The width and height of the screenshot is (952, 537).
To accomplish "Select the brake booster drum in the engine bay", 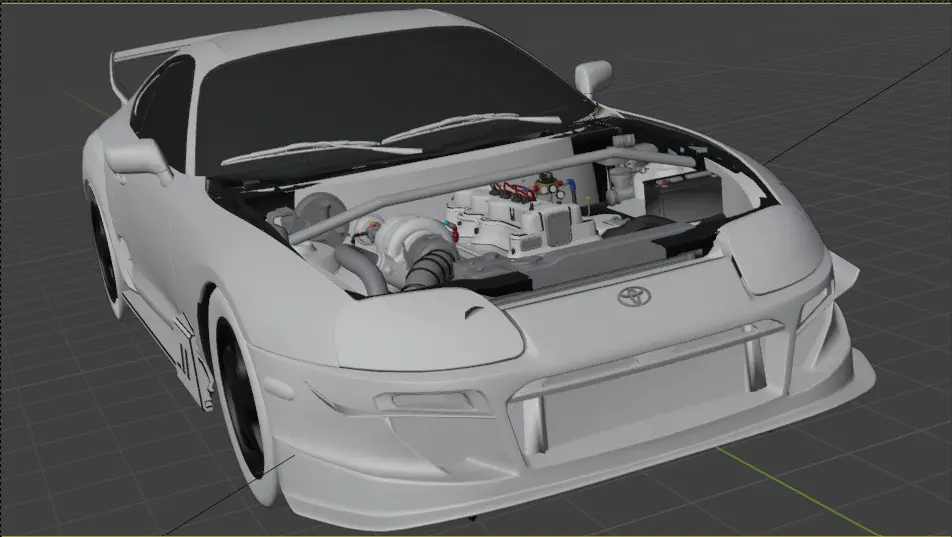I will [x=322, y=214].
